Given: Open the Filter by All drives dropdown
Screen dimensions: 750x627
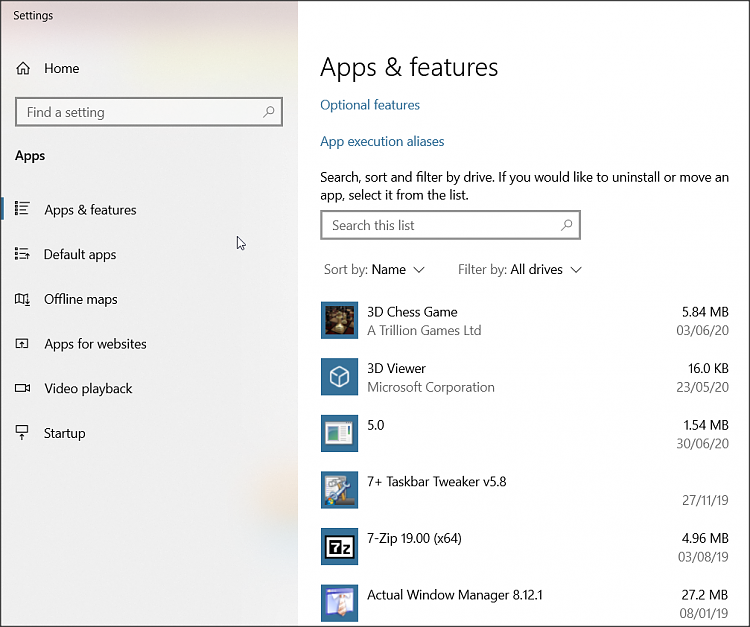Looking at the screenshot, I should pos(520,270).
